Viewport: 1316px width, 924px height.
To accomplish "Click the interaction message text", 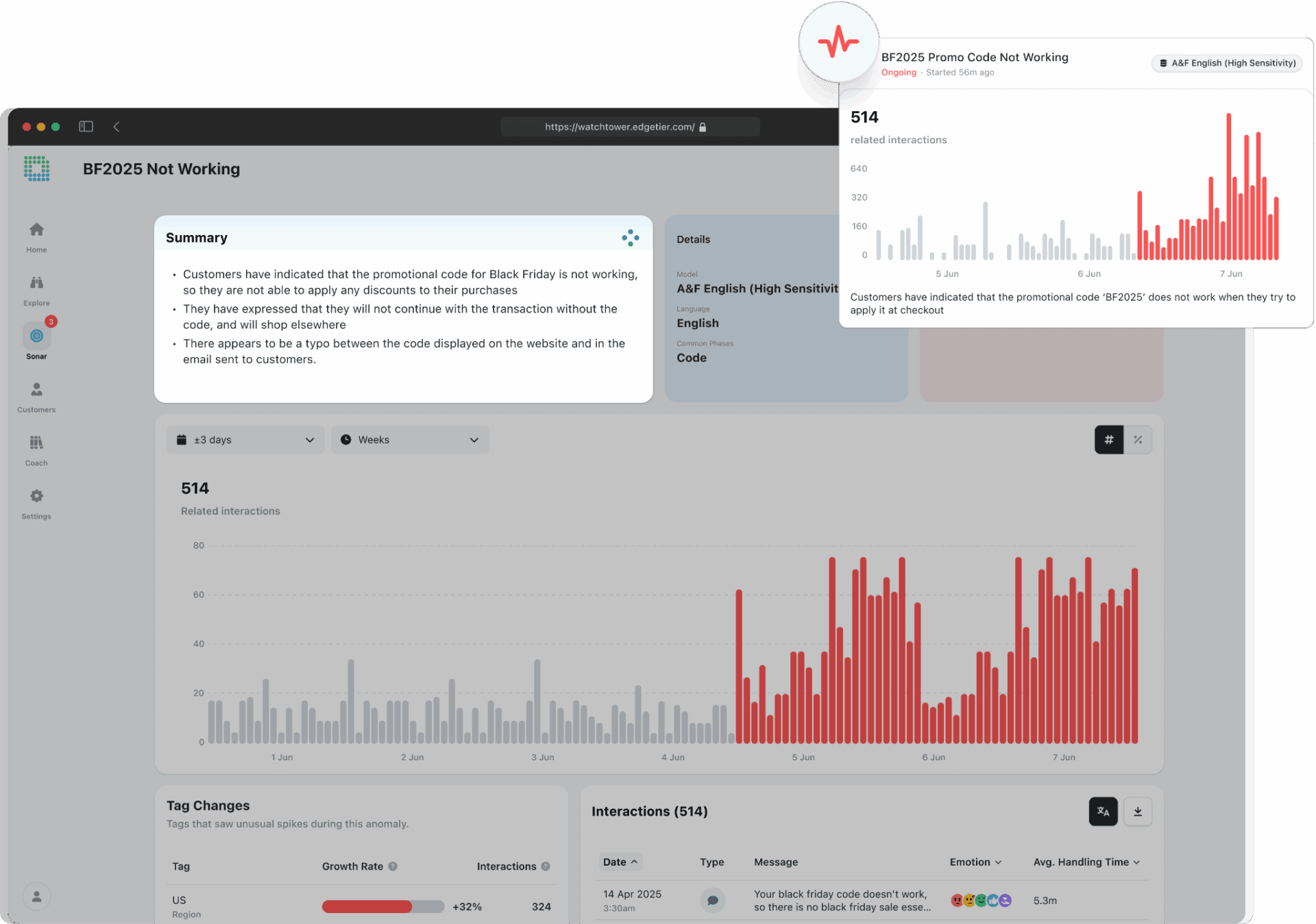I will [842, 901].
